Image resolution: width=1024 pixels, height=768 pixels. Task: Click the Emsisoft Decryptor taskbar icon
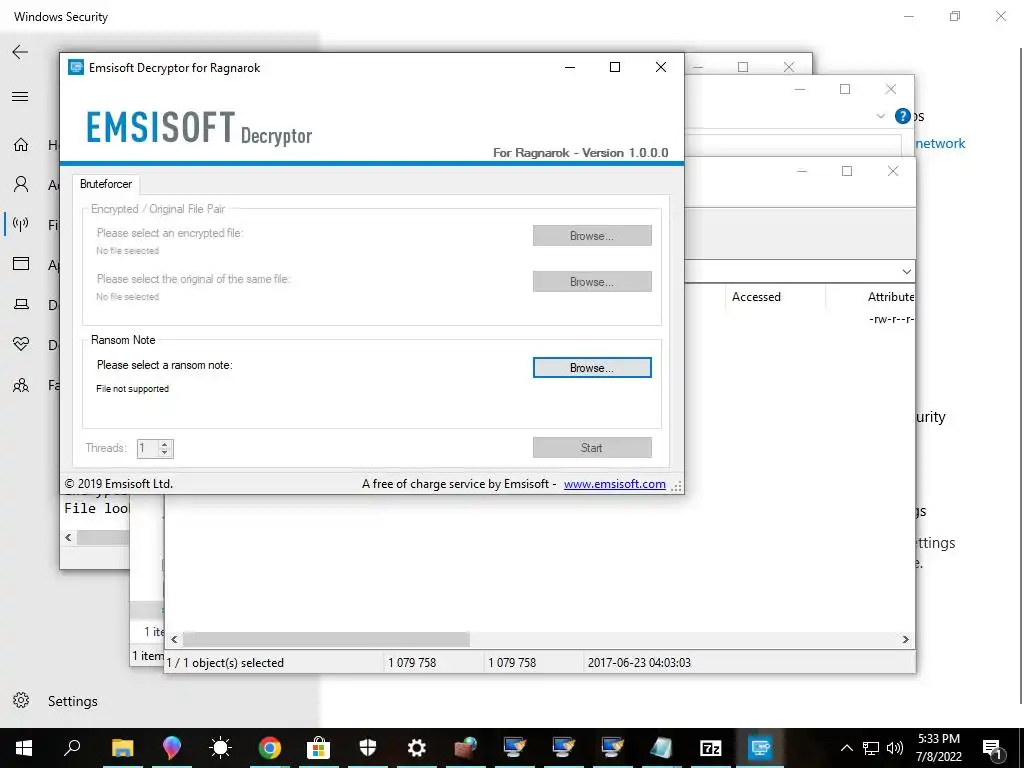pyautogui.click(x=760, y=748)
